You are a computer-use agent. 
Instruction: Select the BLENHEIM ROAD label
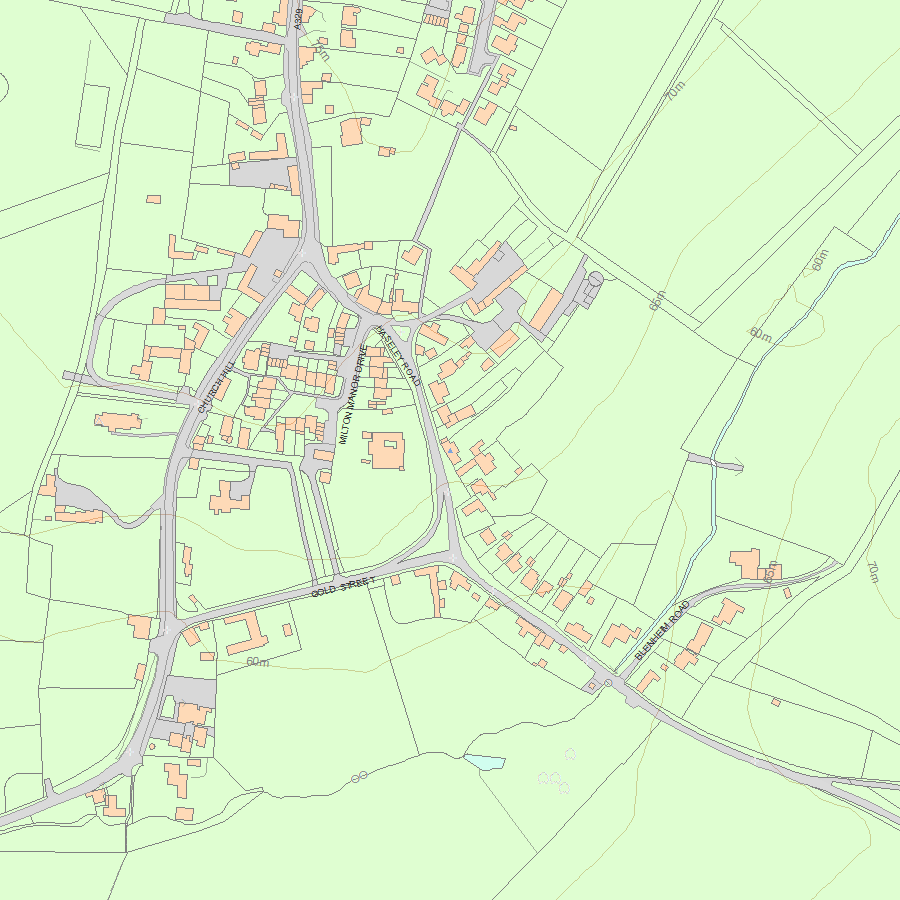point(662,630)
